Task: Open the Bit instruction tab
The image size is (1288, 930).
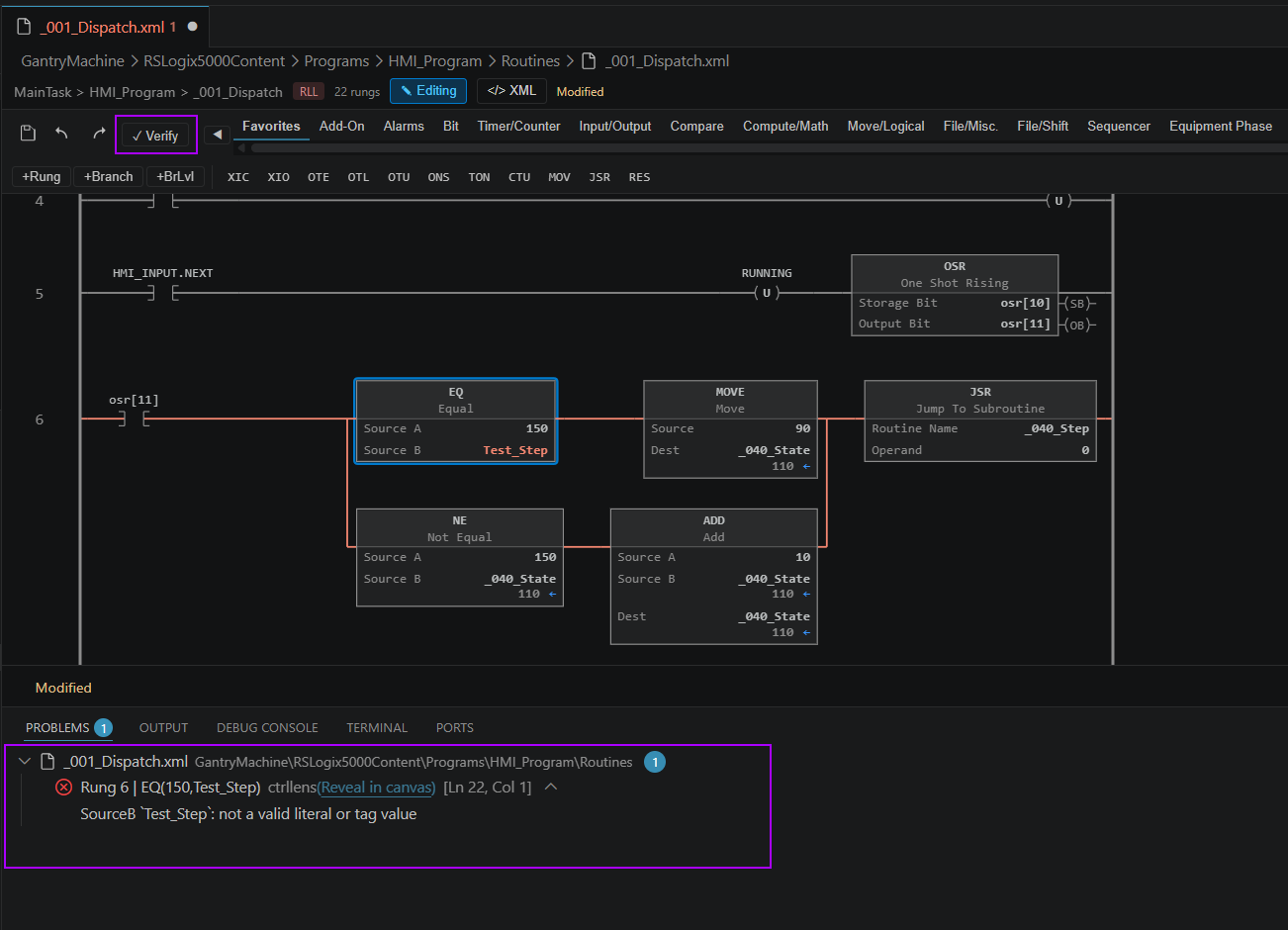Action: [451, 127]
